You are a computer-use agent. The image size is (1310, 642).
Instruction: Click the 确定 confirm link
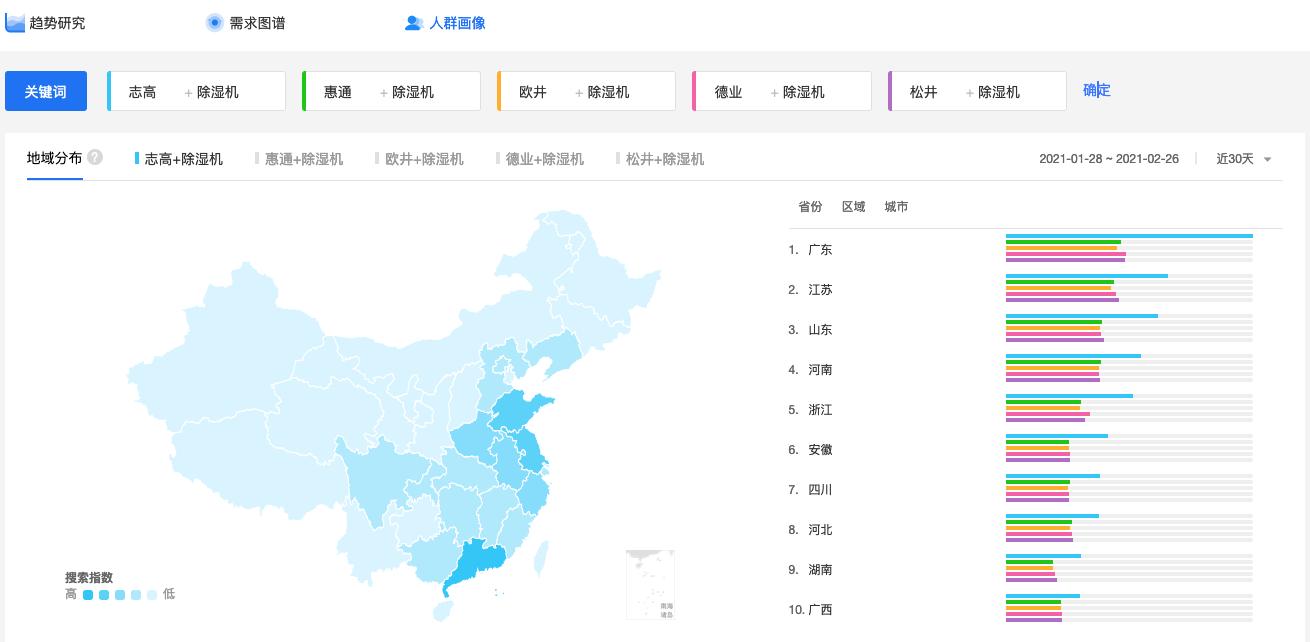pyautogui.click(x=1097, y=90)
